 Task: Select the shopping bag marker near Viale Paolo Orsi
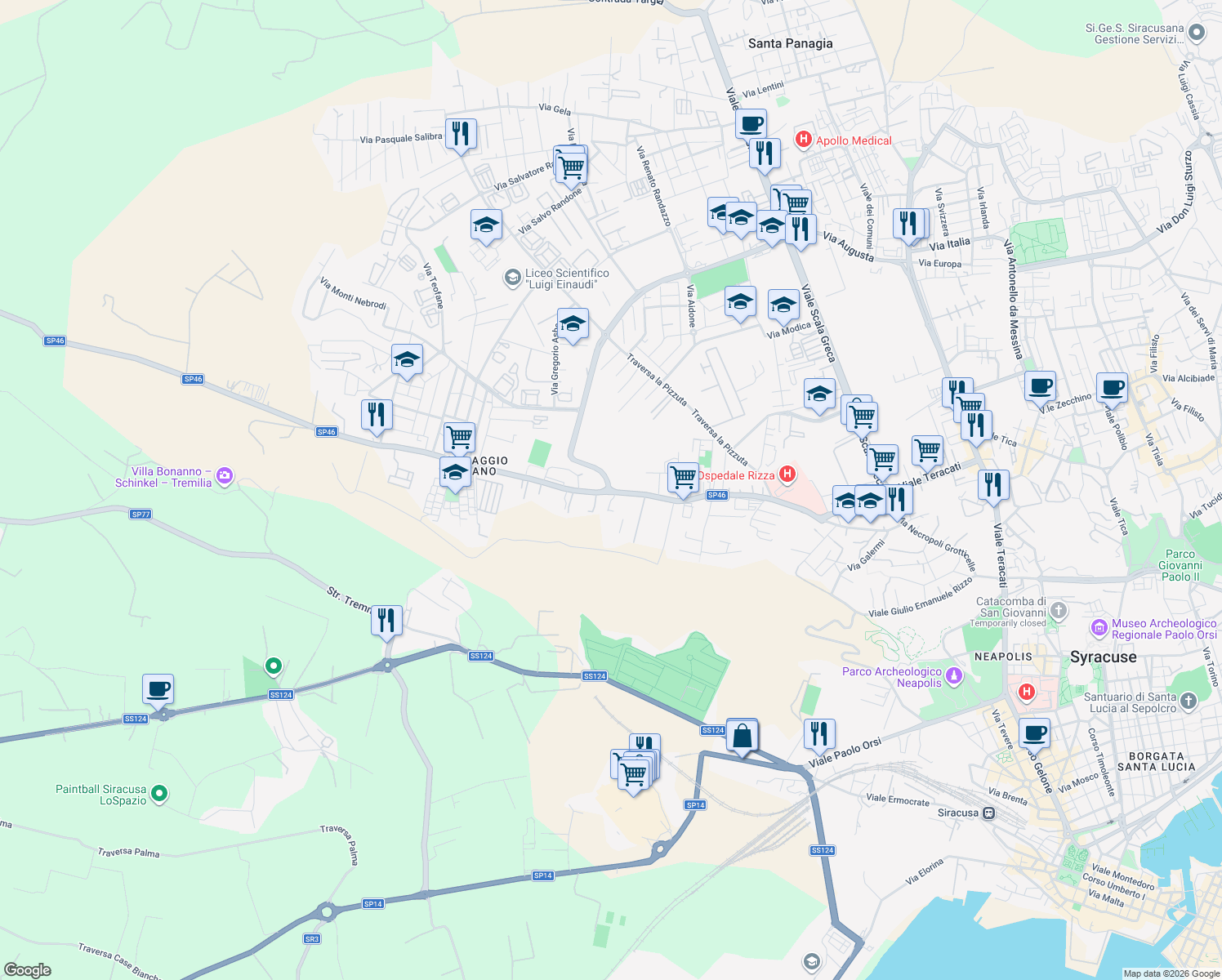742,733
